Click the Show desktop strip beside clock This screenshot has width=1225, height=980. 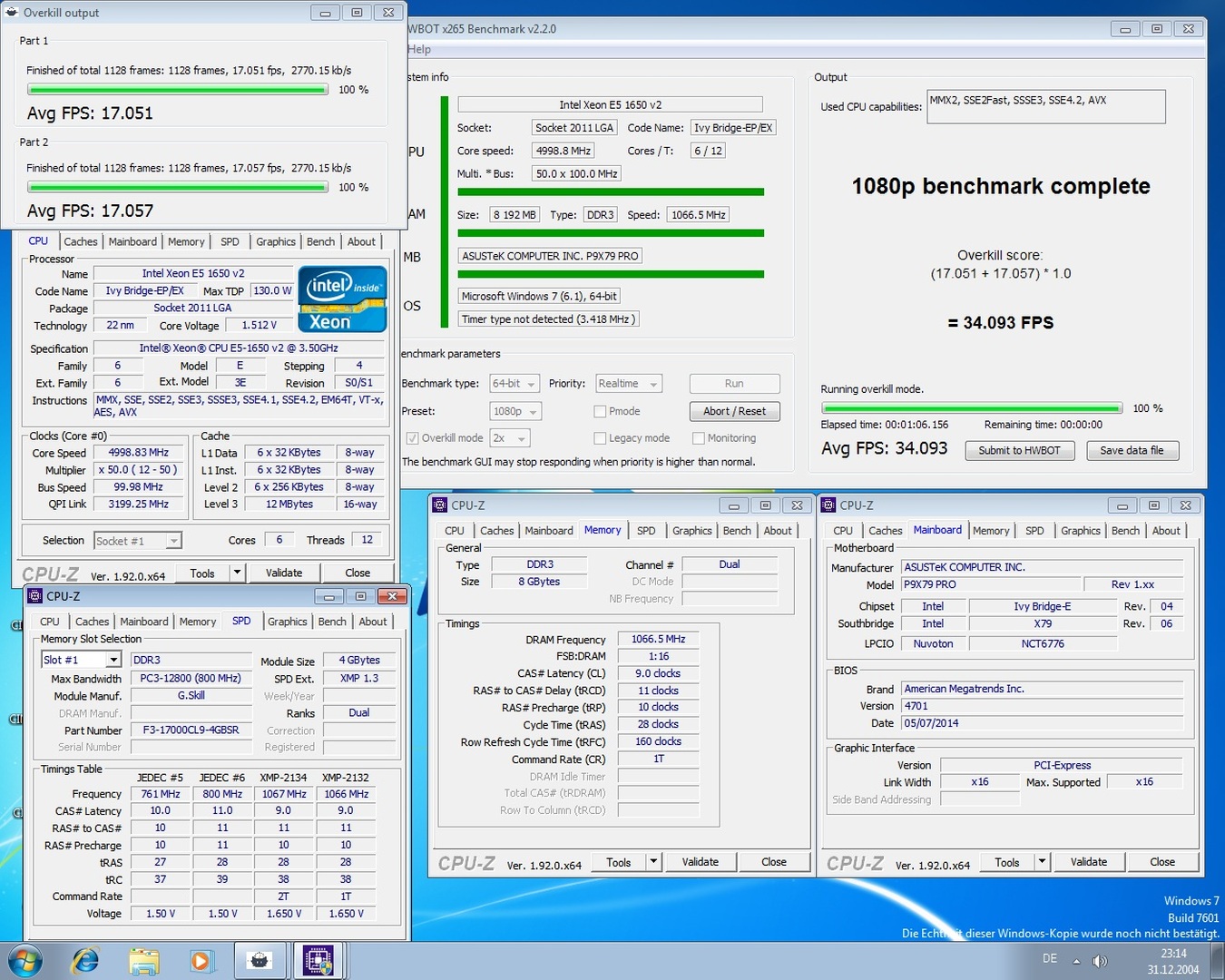pyautogui.click(x=1218, y=961)
